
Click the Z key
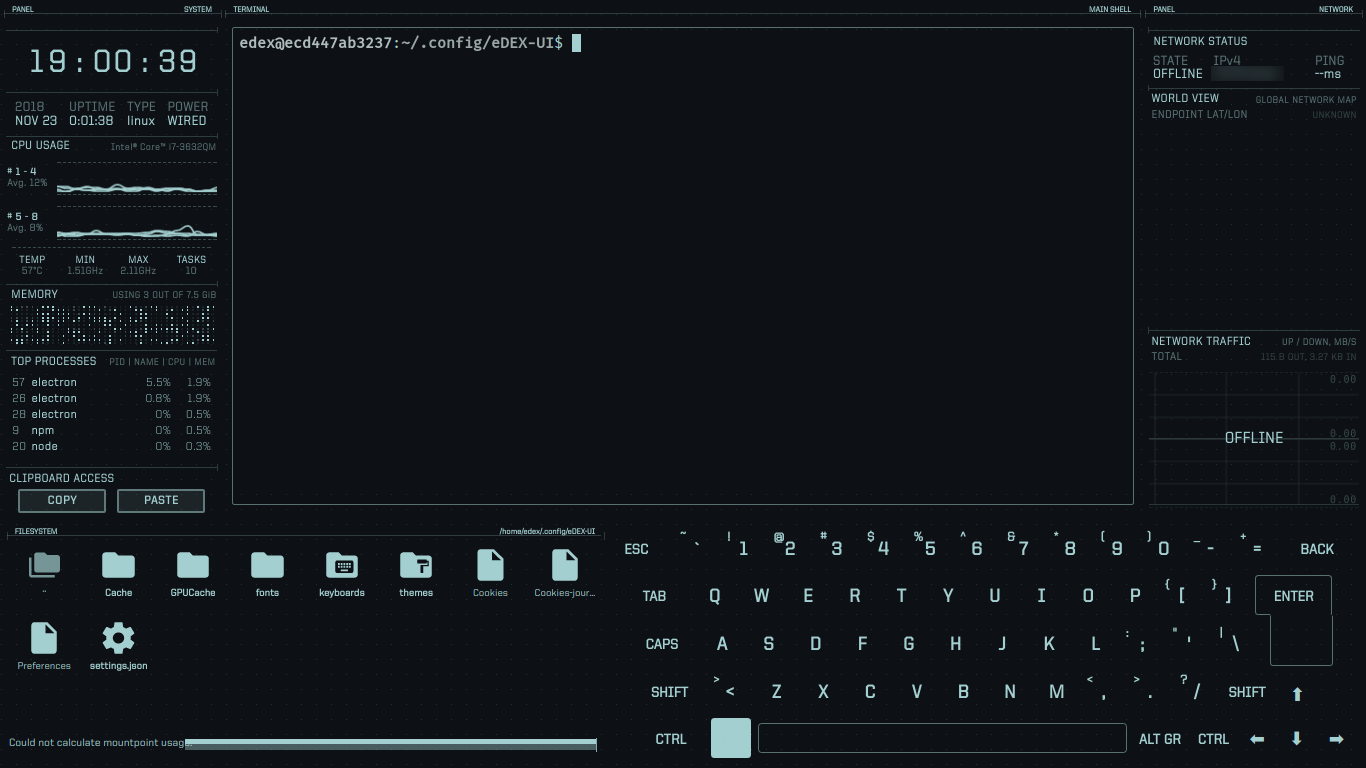[776, 692]
